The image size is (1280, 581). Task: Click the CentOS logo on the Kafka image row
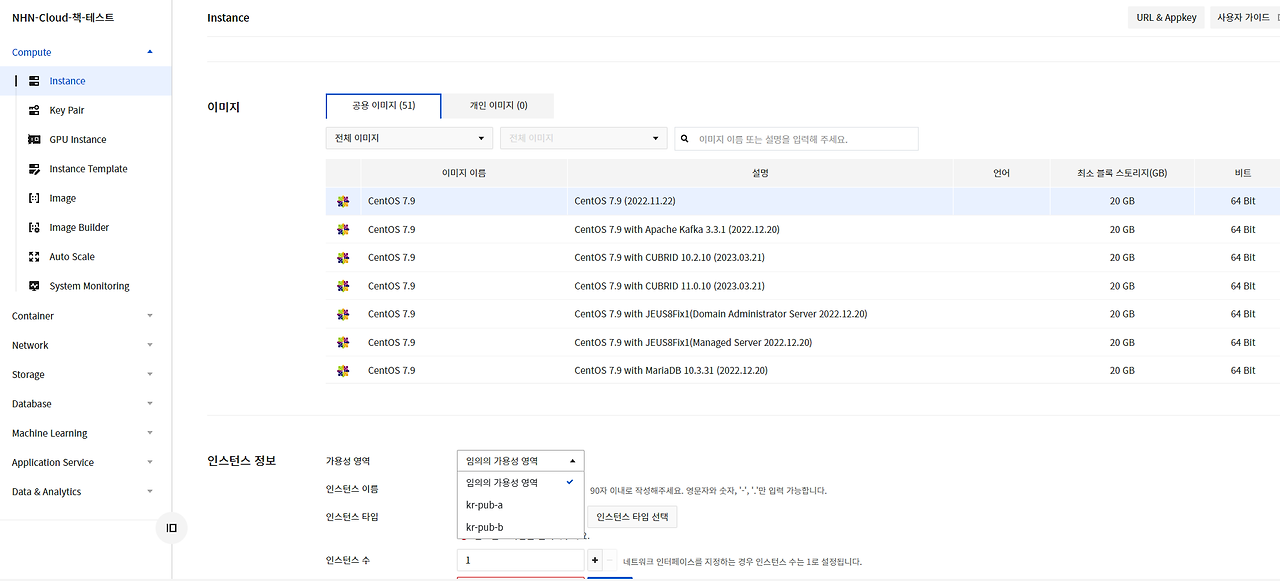344,229
